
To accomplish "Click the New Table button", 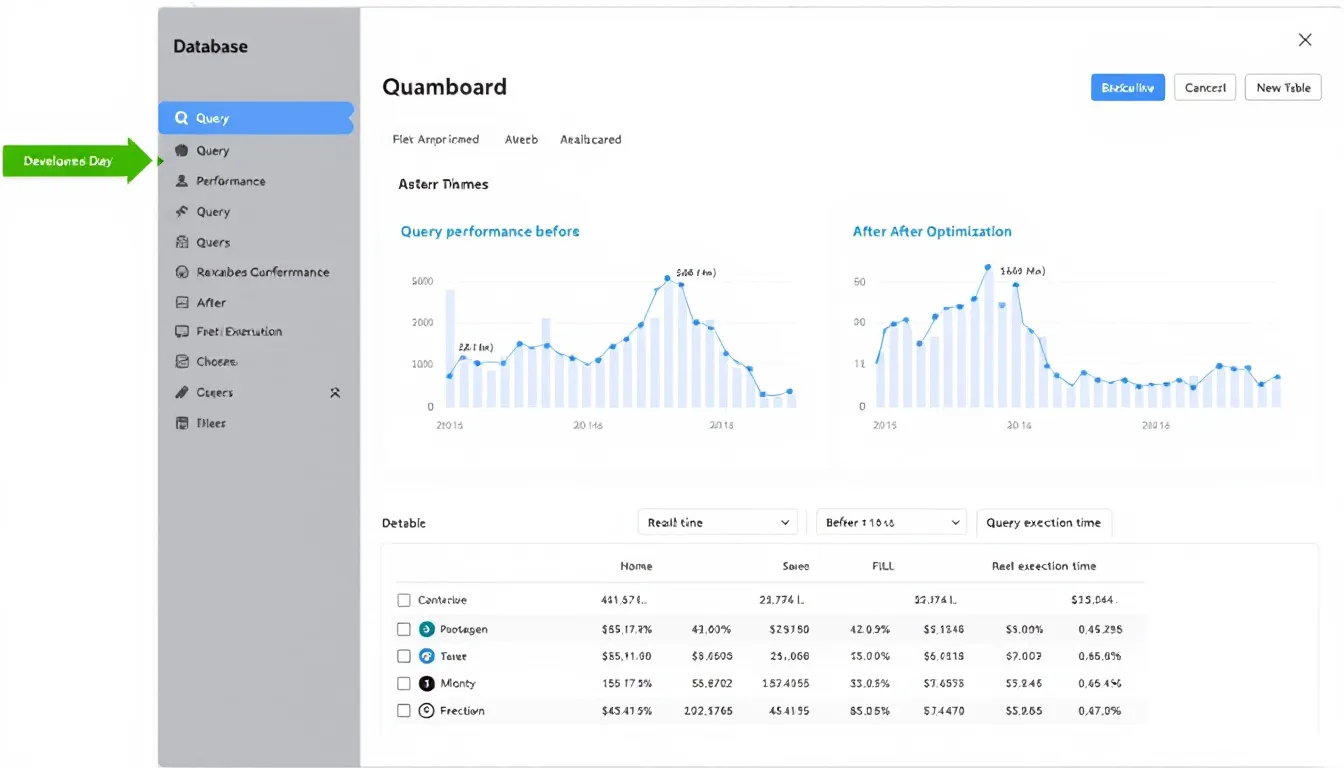I will 1283,87.
